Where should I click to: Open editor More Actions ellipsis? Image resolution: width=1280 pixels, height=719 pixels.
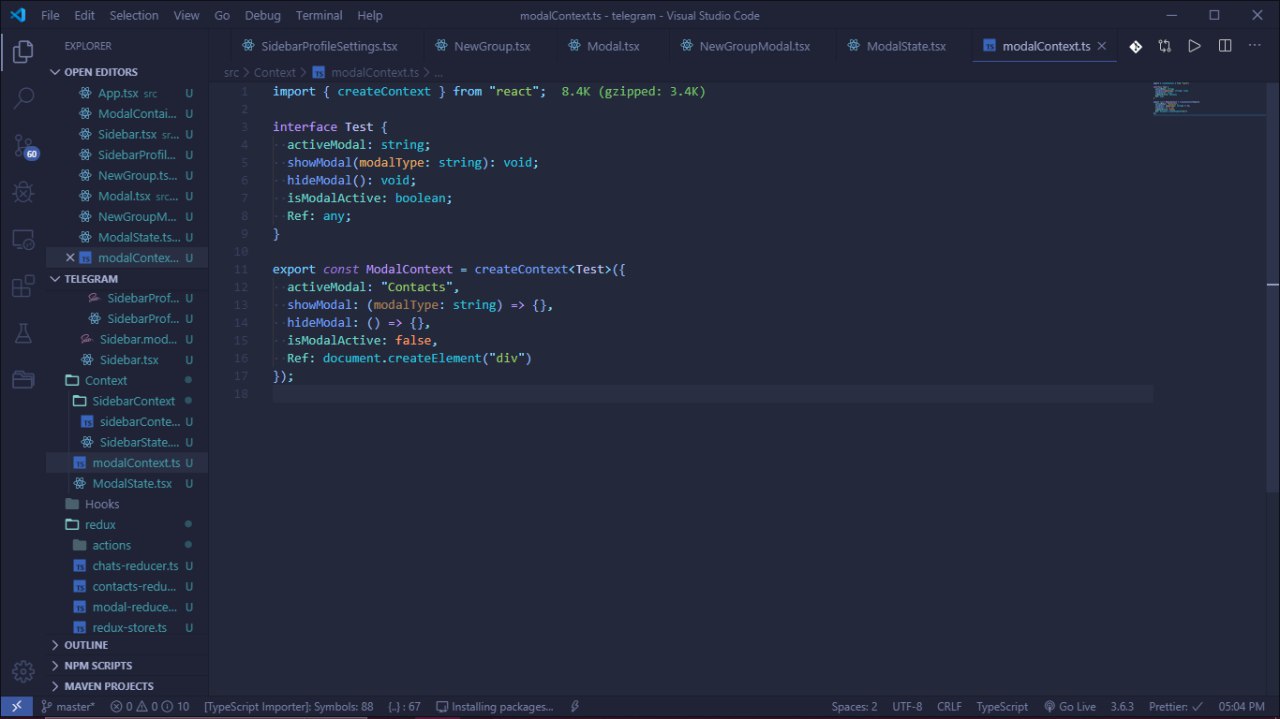click(x=1255, y=46)
